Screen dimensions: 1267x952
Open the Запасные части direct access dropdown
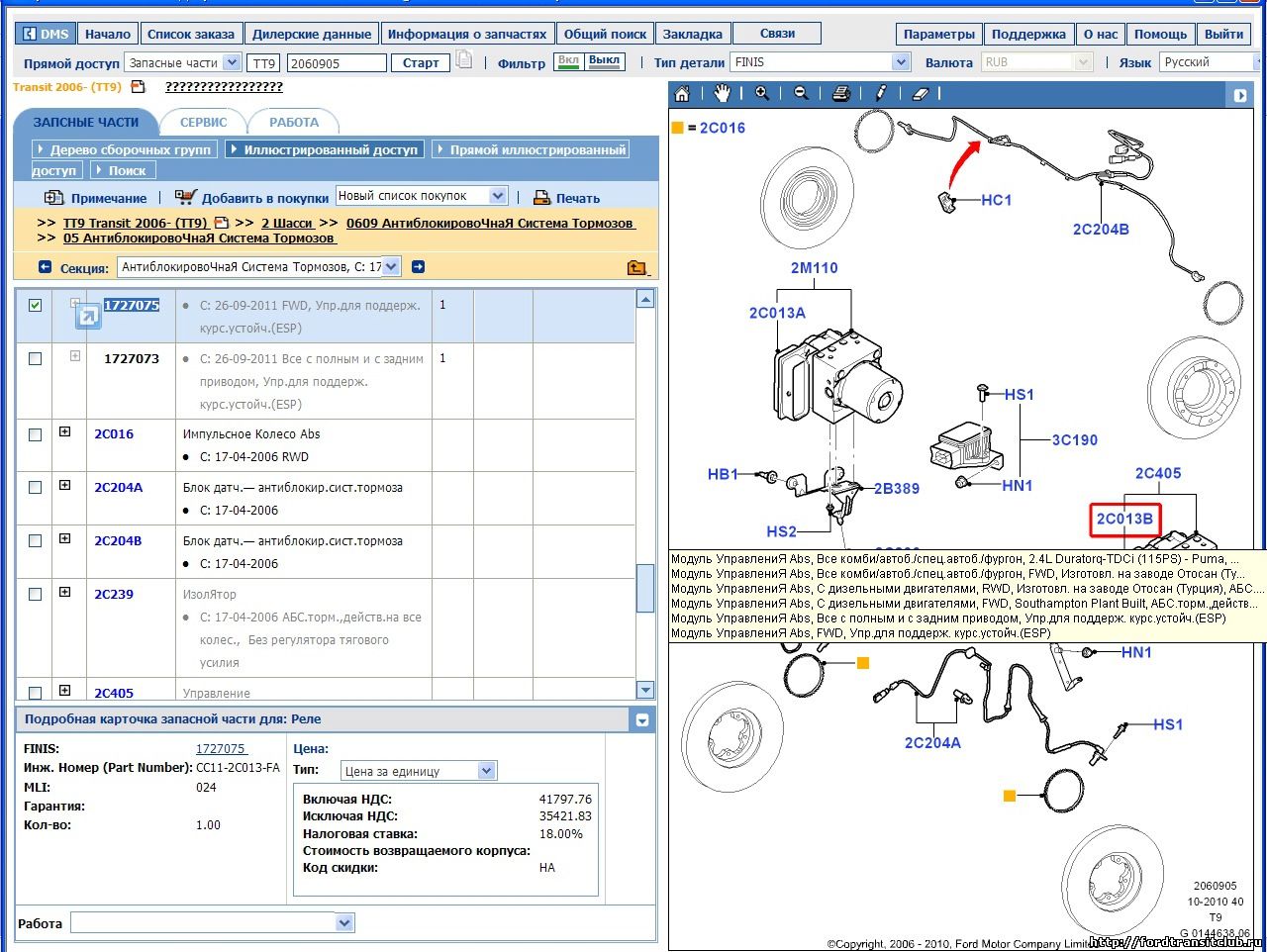[x=232, y=61]
